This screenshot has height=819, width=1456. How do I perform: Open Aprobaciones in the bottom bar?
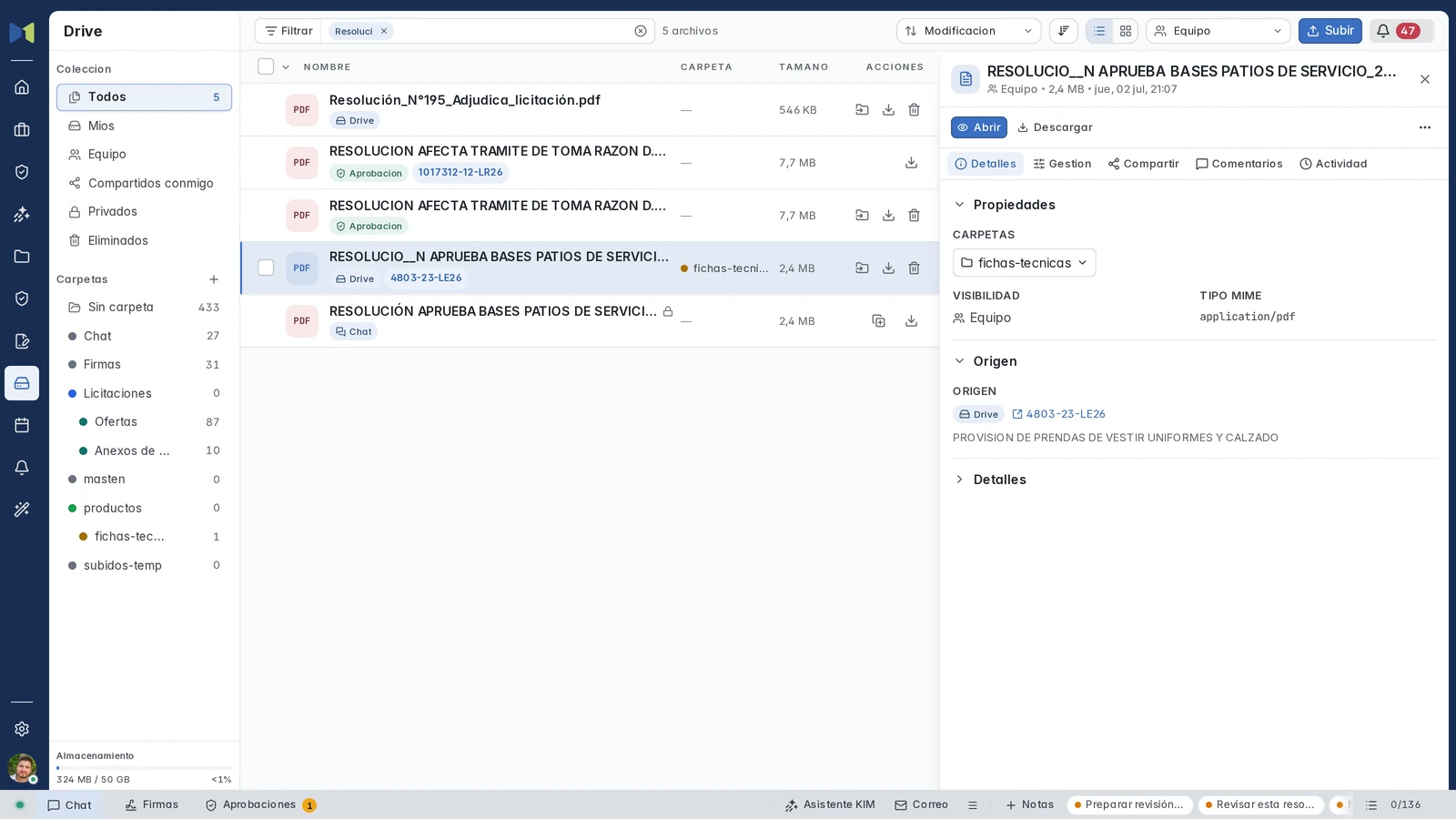coord(260,805)
